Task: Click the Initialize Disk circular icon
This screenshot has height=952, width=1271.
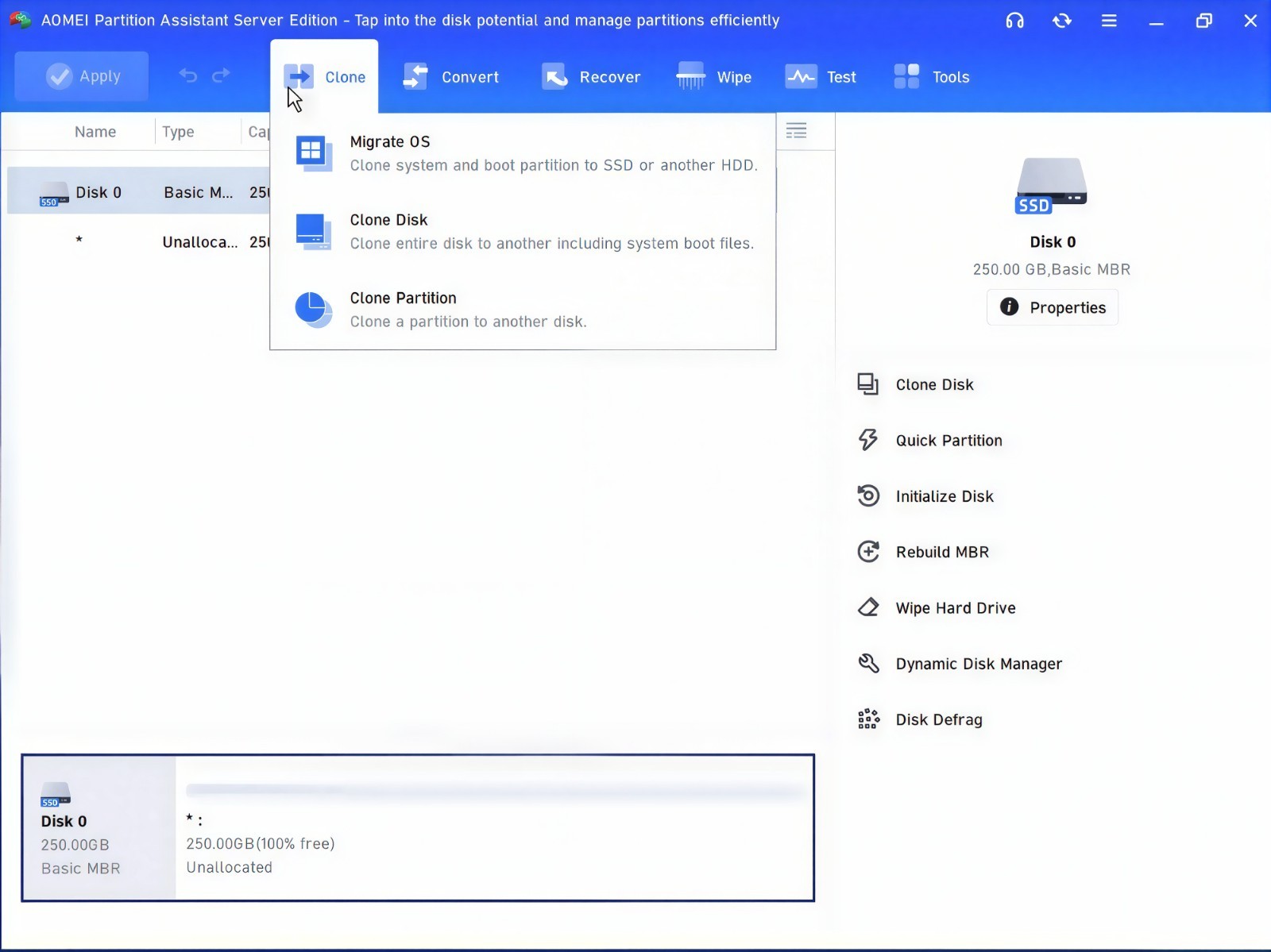Action: coord(867,495)
